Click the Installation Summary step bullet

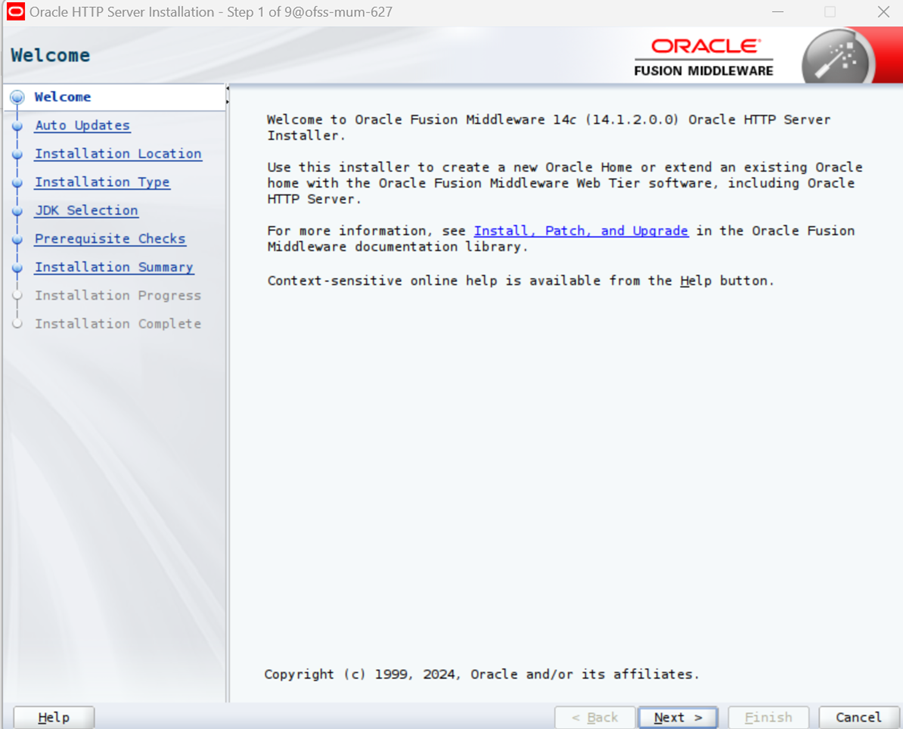17,268
